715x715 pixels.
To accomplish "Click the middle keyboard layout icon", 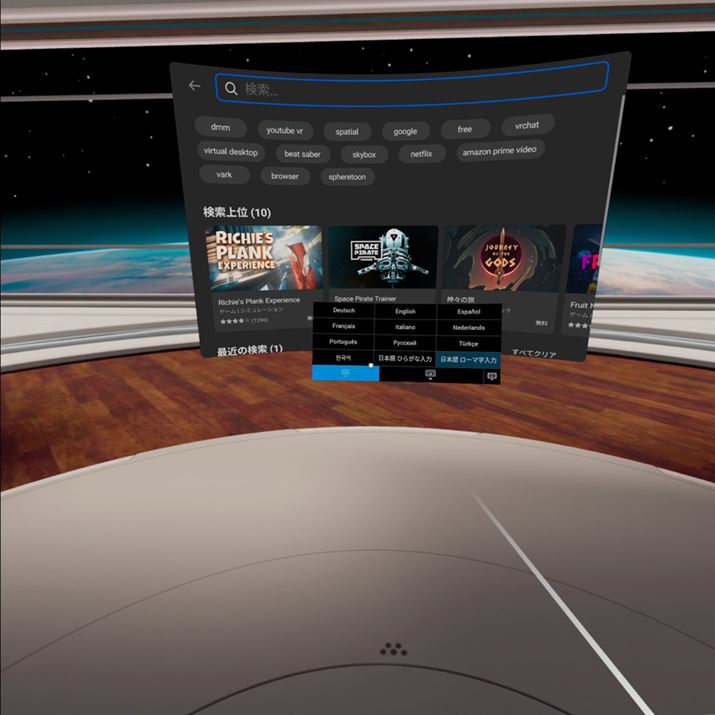I will [430, 374].
